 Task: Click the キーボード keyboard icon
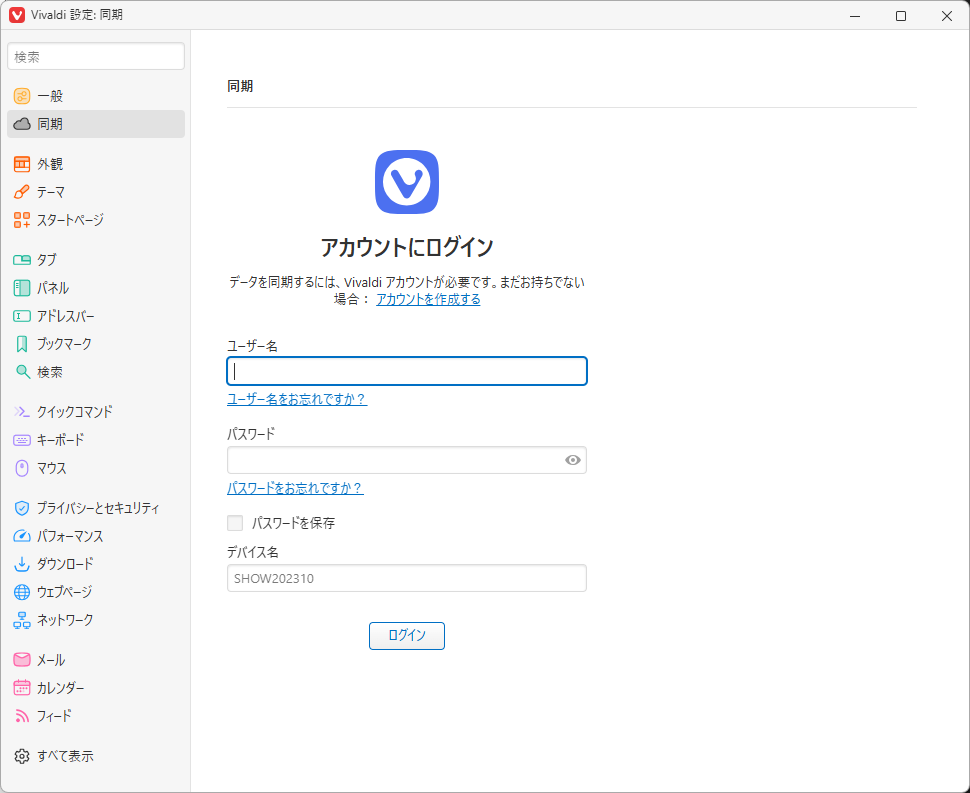[x=22, y=440]
